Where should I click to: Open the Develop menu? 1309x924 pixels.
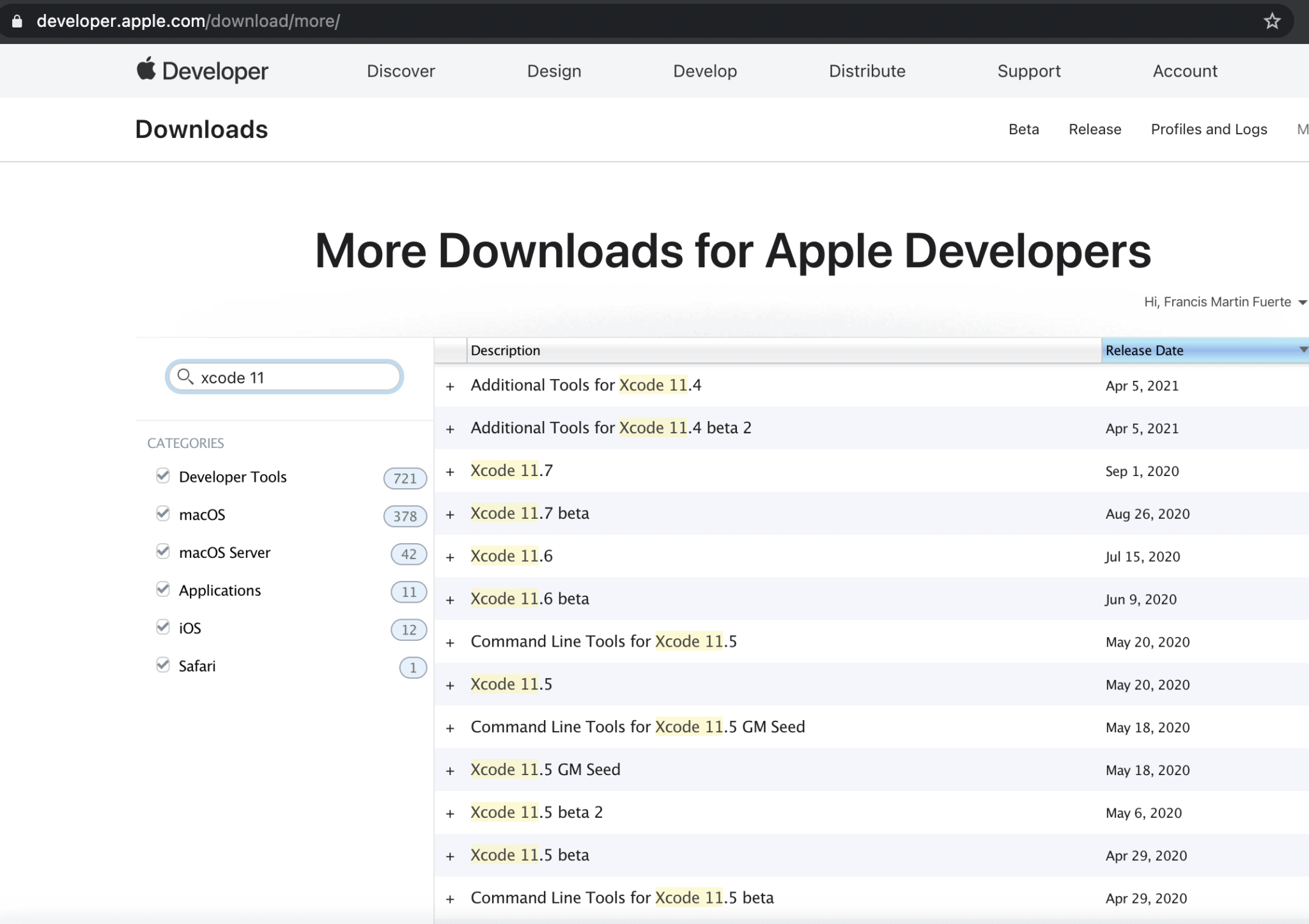(705, 71)
